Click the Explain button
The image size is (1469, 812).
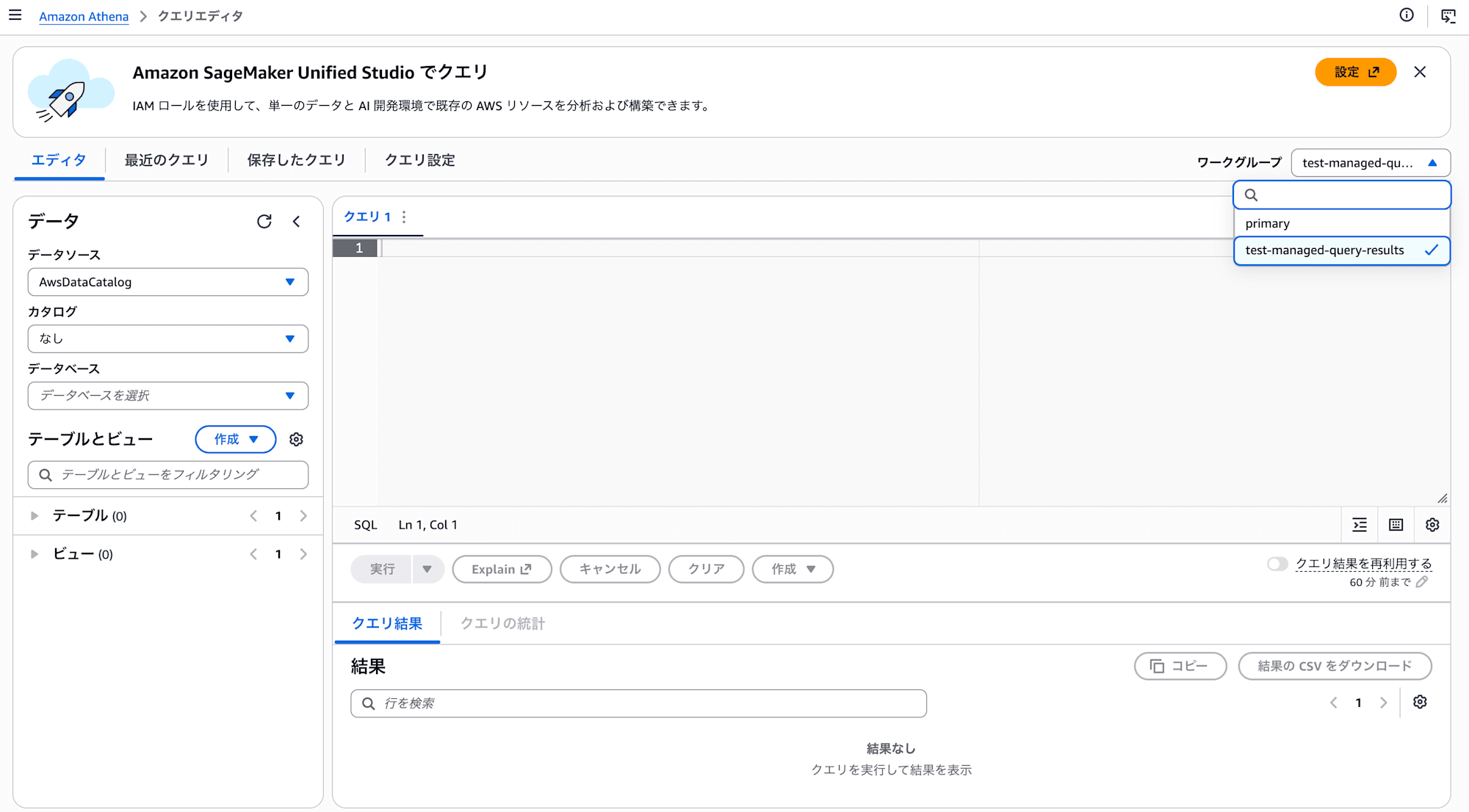point(502,569)
